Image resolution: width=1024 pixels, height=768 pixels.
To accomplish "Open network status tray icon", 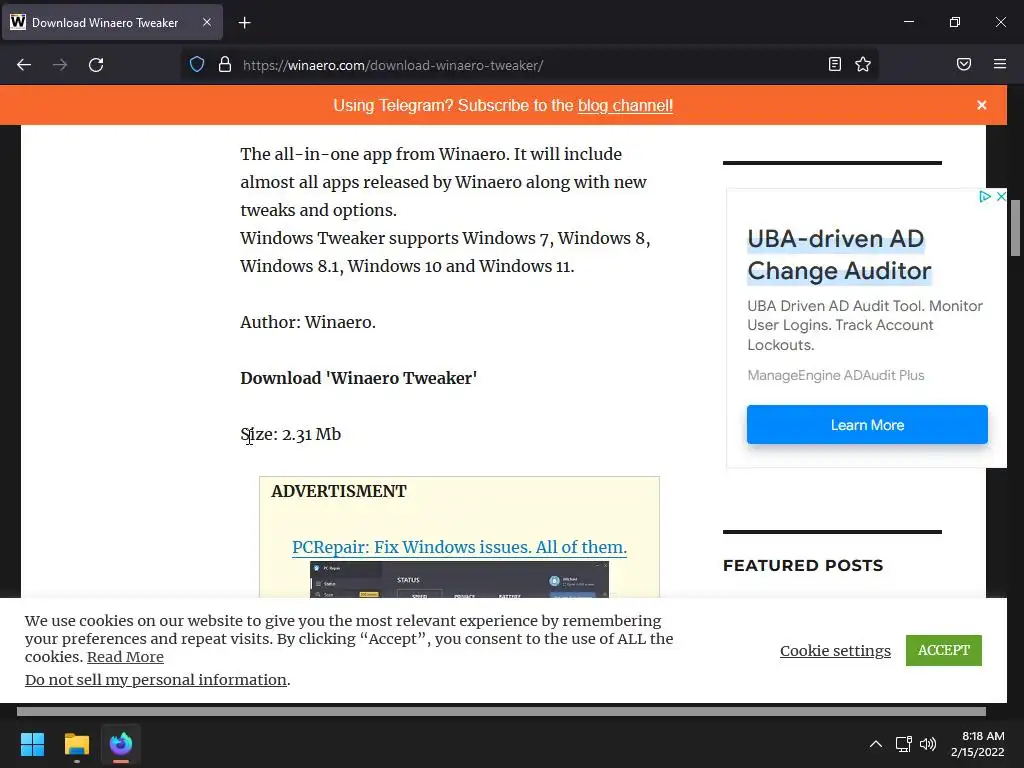I will pos(904,744).
